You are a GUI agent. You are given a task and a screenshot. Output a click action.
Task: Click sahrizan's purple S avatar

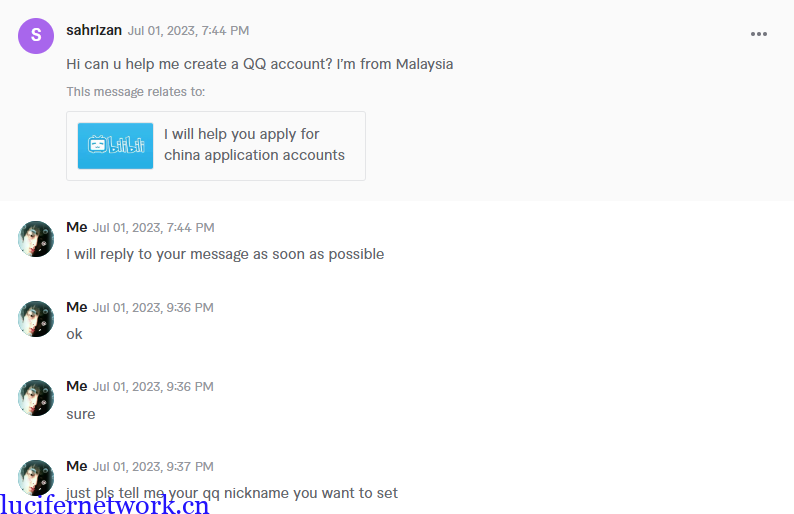coord(36,36)
